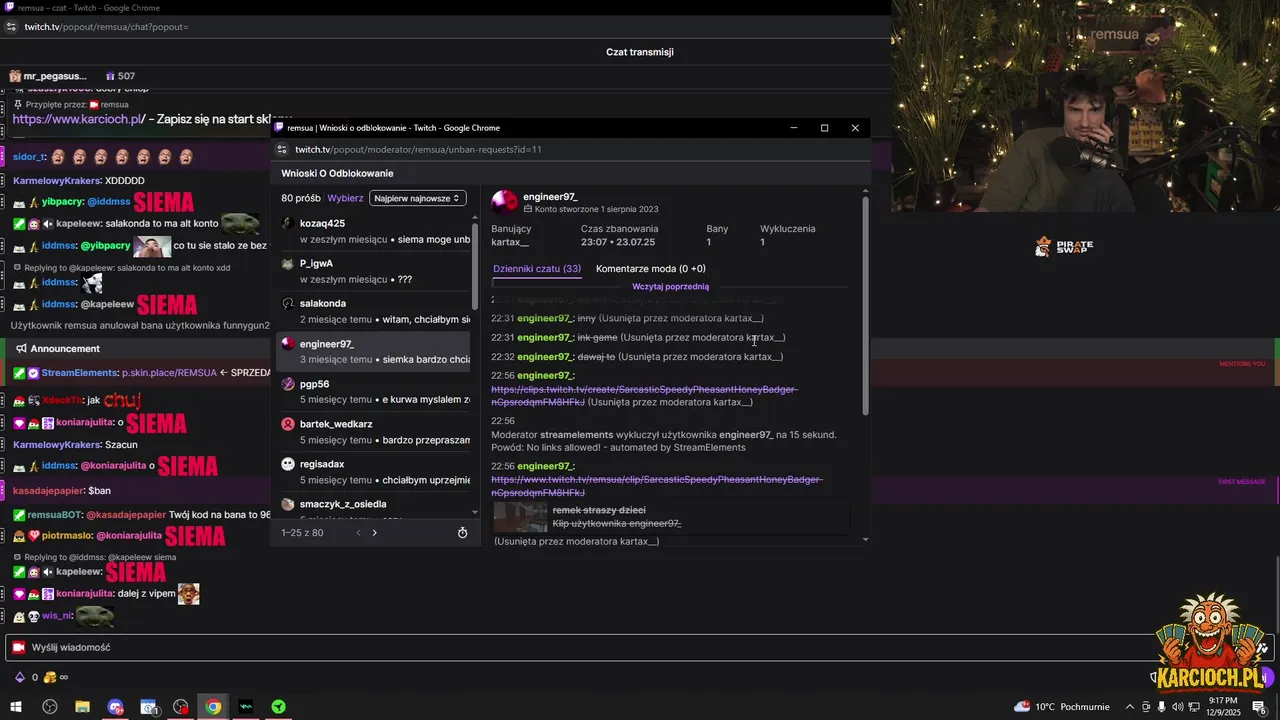Click the viewers count icon next to 507
This screenshot has width=1280, height=720.
click(110, 76)
